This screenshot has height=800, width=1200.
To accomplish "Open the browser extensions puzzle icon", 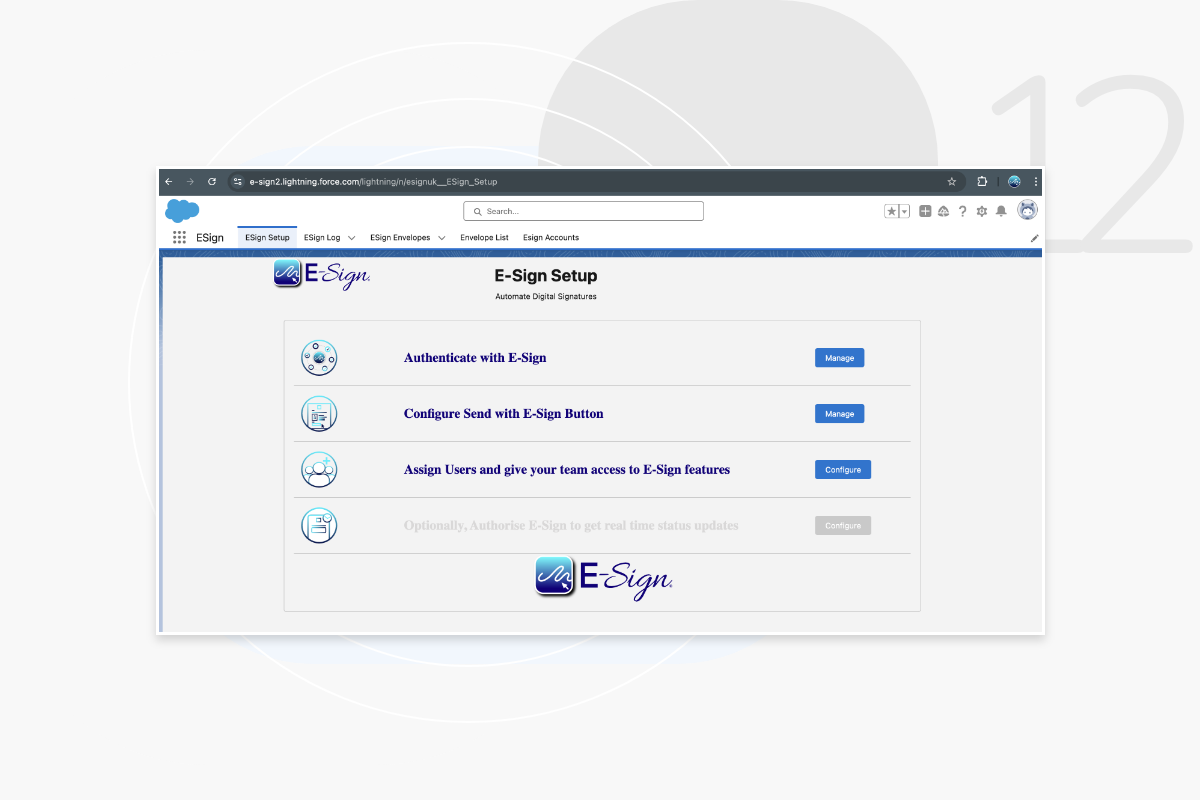I will click(x=982, y=182).
